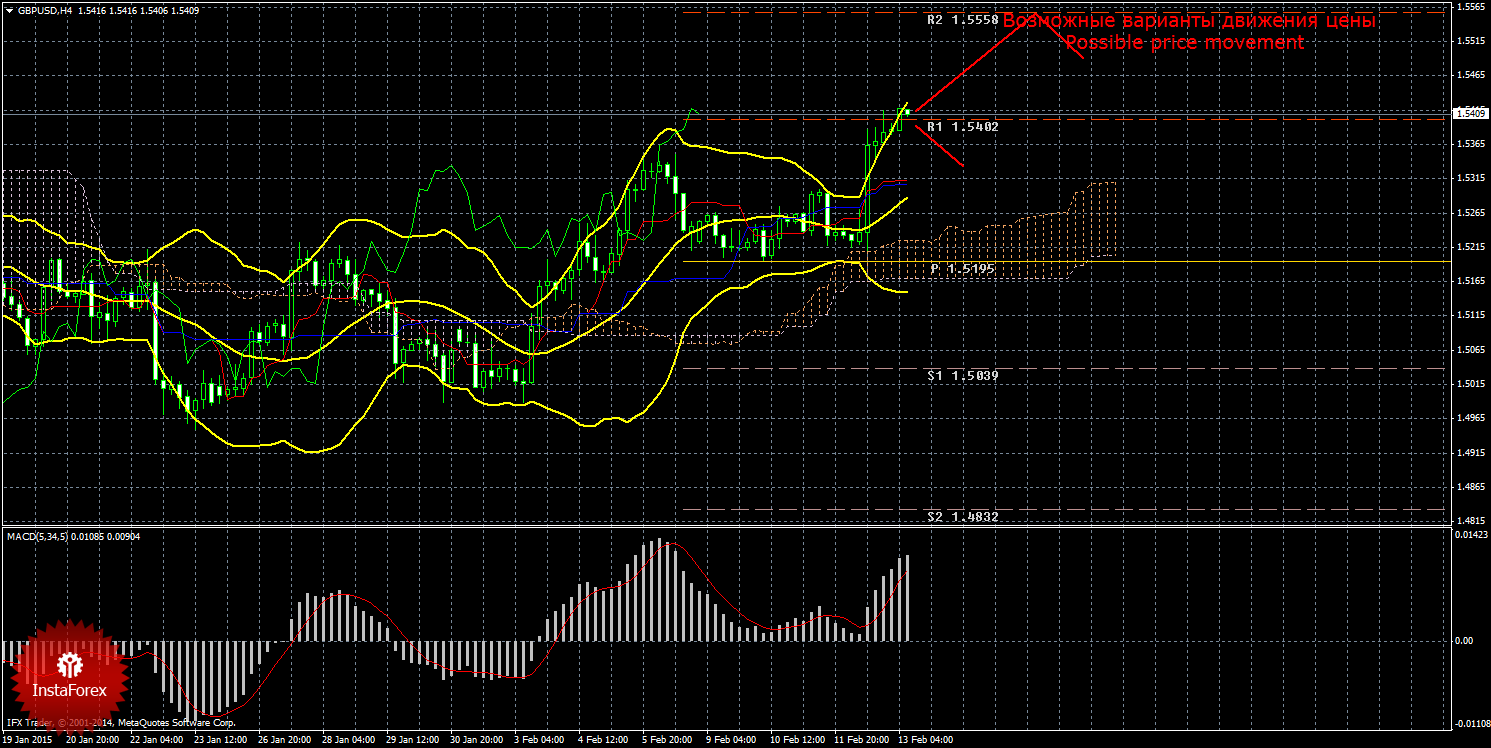Click the R2 1.5550 resistance label

coord(962,20)
